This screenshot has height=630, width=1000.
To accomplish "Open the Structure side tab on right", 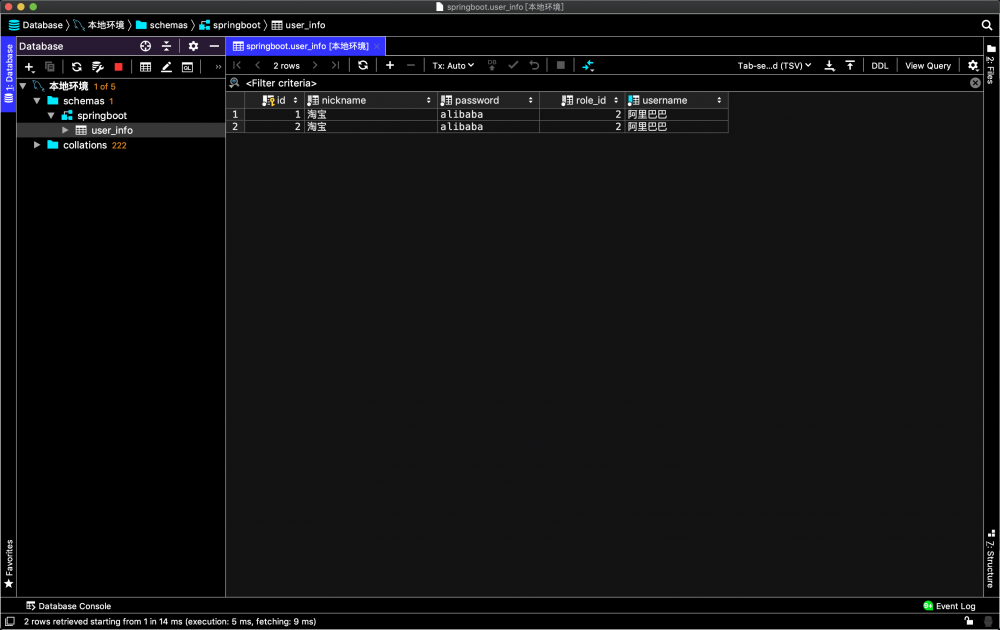I will click(x=991, y=559).
